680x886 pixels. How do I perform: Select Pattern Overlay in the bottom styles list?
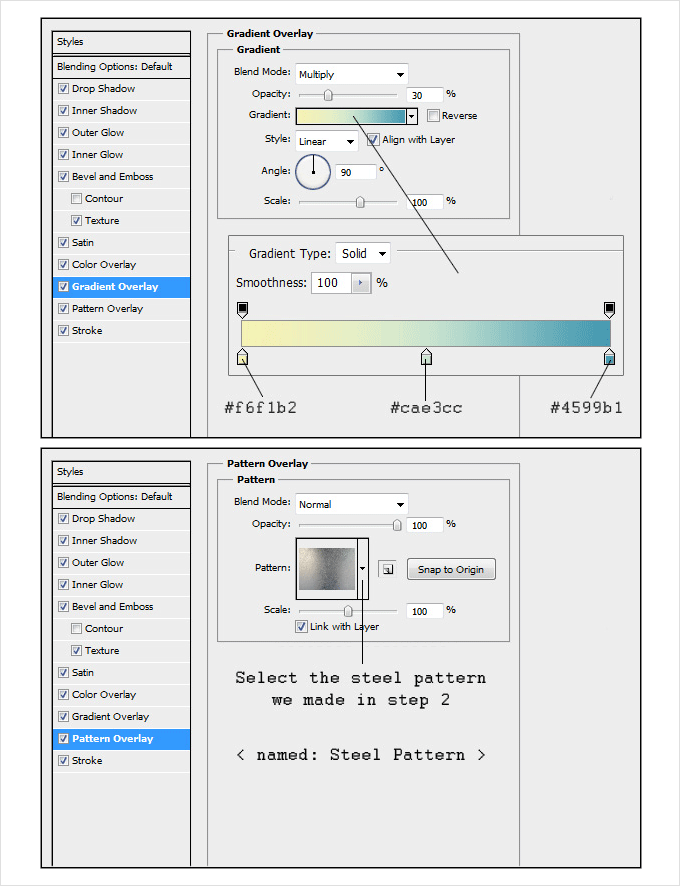[112, 739]
